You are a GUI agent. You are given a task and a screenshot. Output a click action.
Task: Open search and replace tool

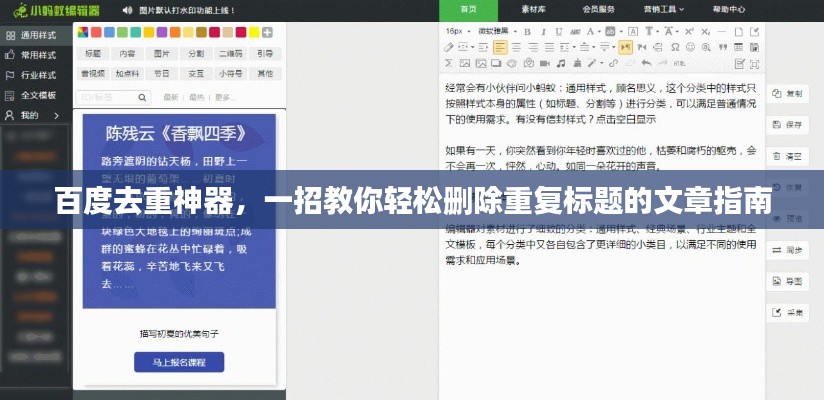coord(706,47)
